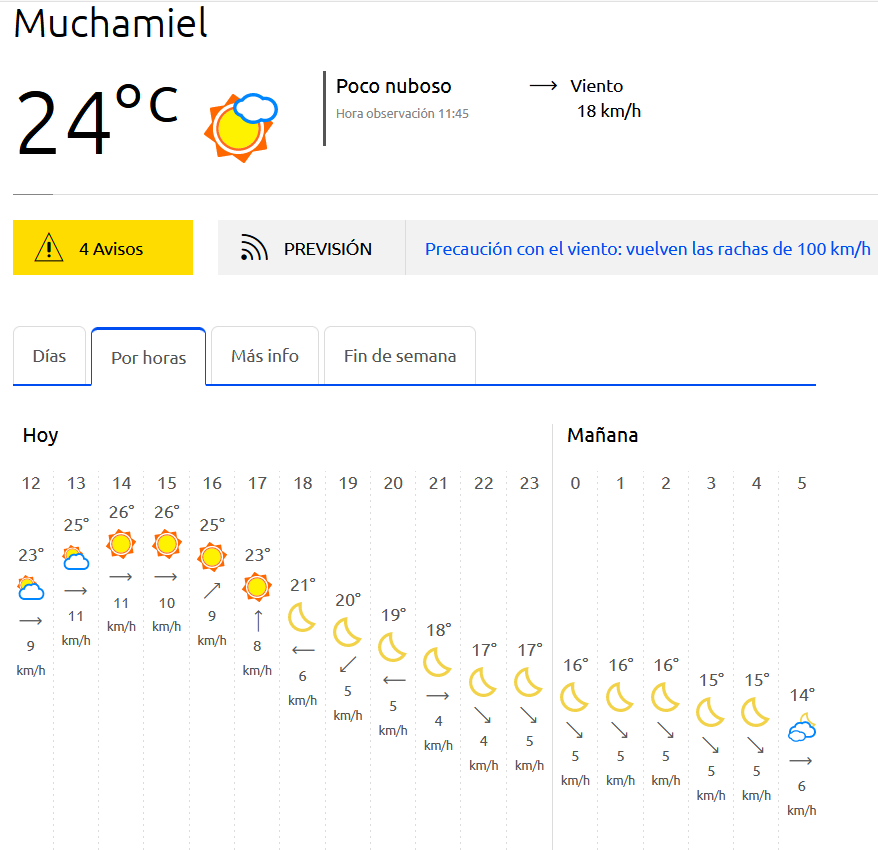Click the Muchamiel location heading
Screen dimensions: 878x850
pyautogui.click(x=110, y=23)
